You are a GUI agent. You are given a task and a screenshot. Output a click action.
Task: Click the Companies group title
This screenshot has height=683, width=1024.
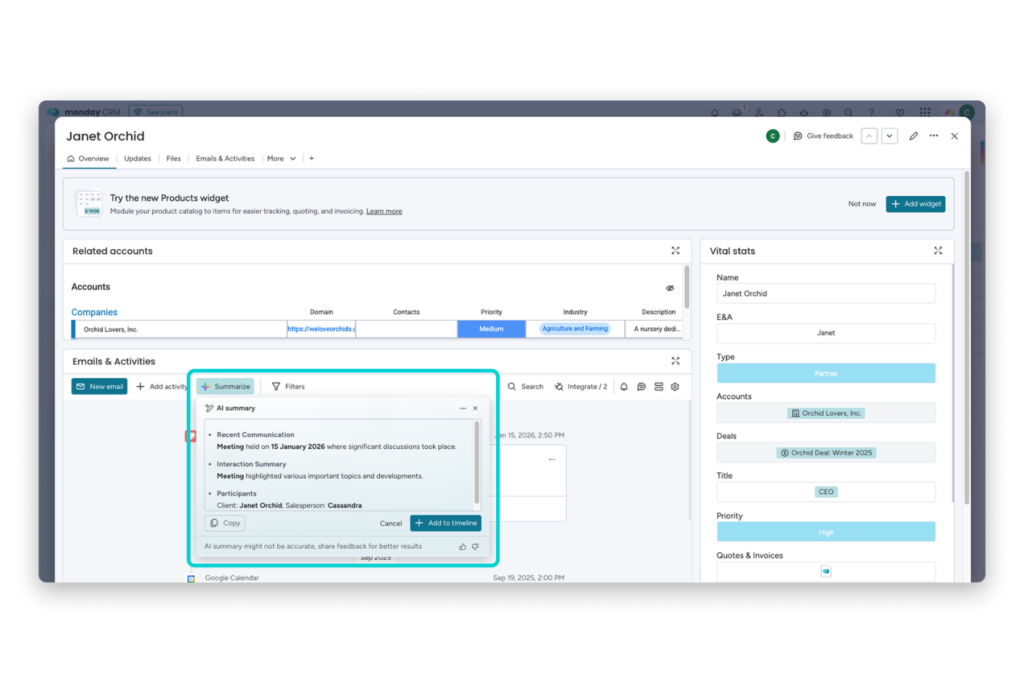coord(94,312)
